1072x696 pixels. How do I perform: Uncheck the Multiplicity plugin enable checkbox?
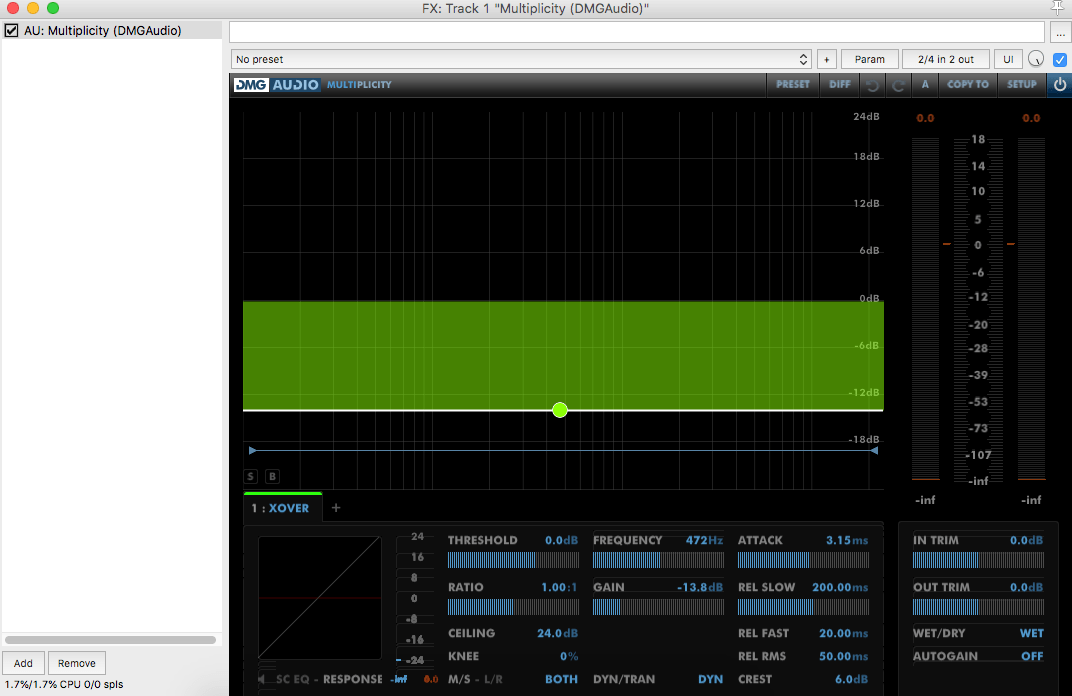pos(12,31)
